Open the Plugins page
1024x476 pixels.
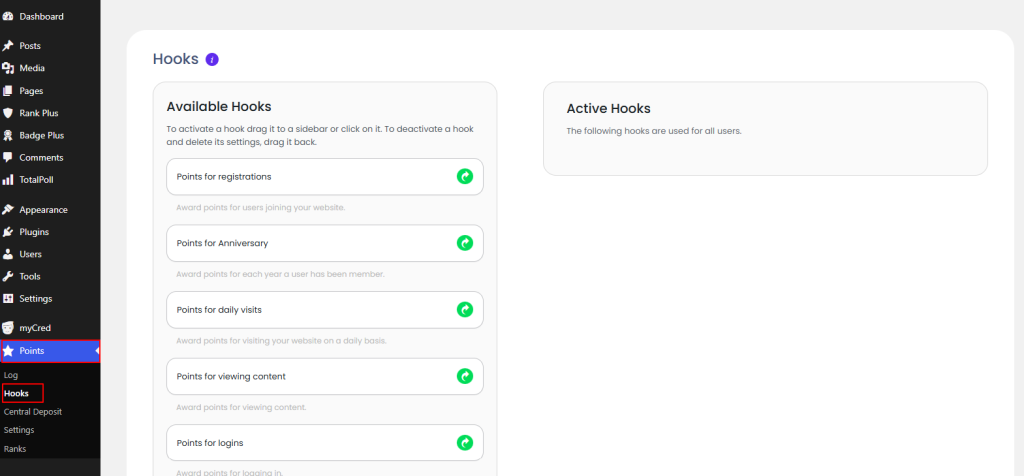pos(34,232)
